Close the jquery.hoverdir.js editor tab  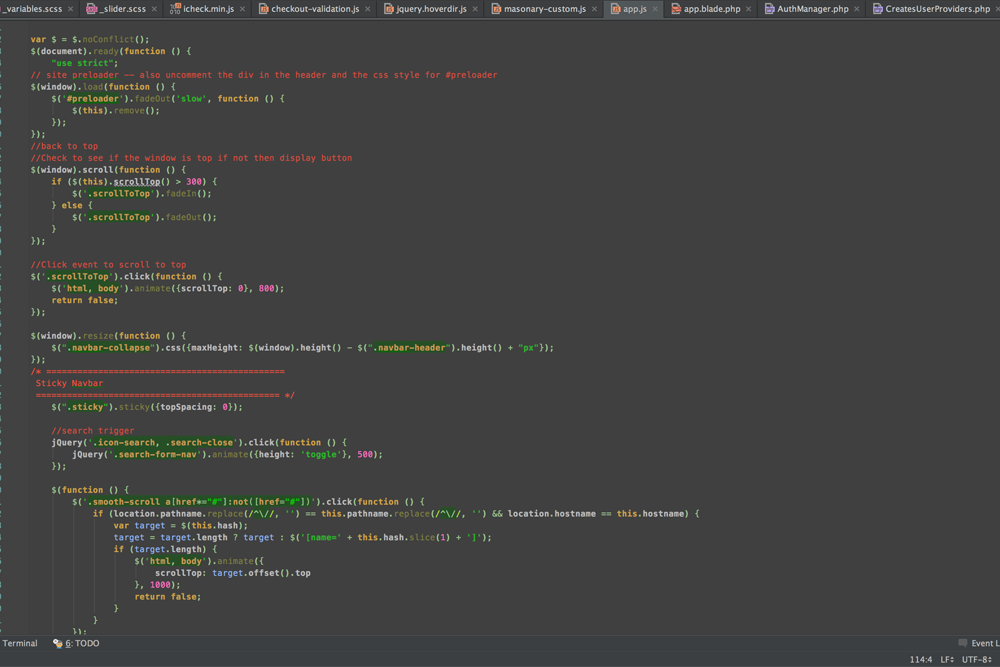[x=474, y=9]
